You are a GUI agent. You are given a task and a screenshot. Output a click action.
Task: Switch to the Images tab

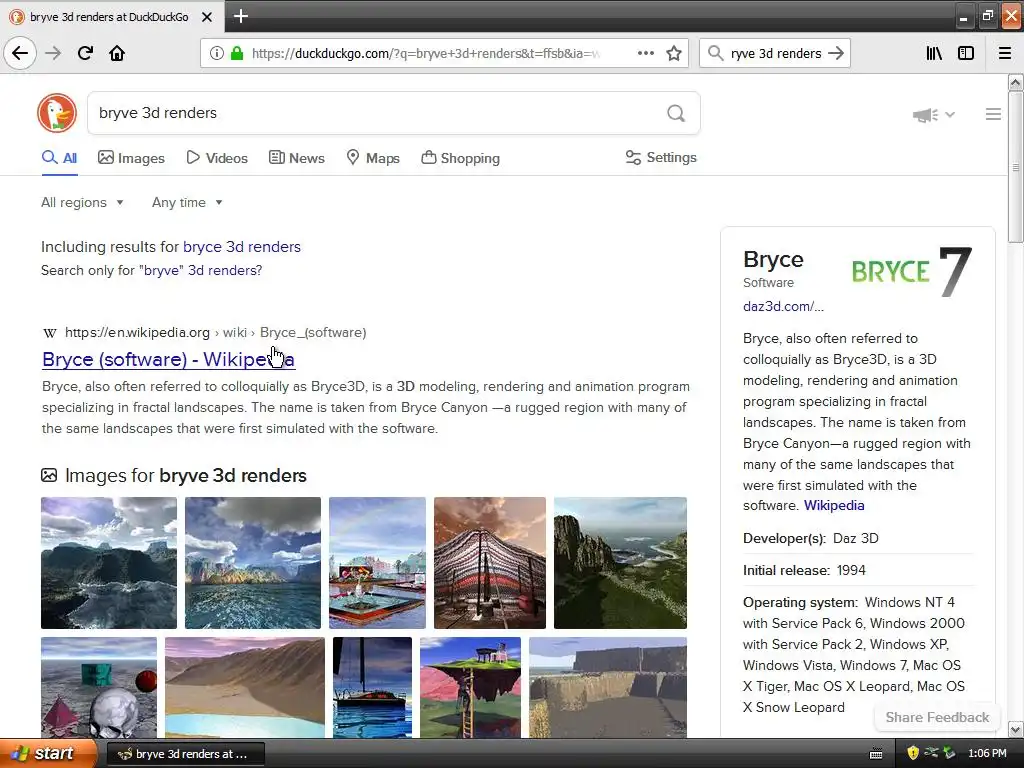coord(131,158)
